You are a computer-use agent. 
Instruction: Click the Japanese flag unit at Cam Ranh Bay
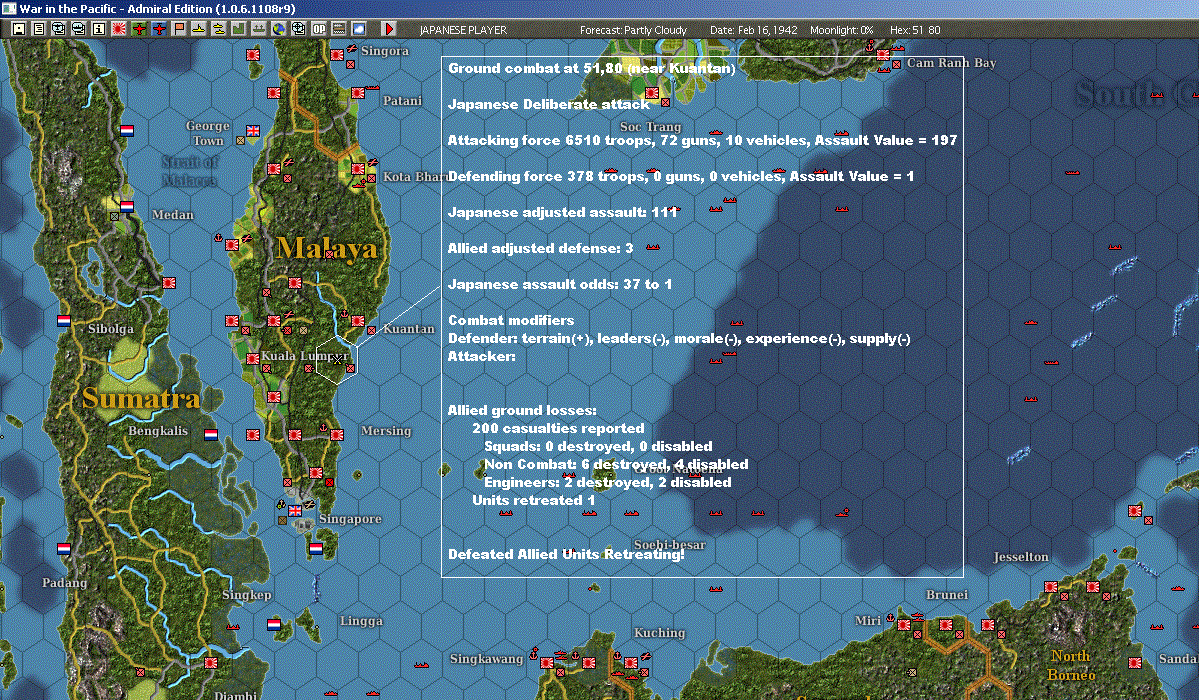pyautogui.click(x=883, y=55)
